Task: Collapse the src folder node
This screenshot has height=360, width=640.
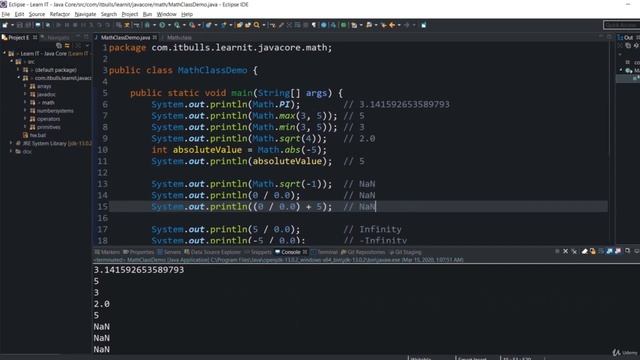Action: (x=12, y=62)
